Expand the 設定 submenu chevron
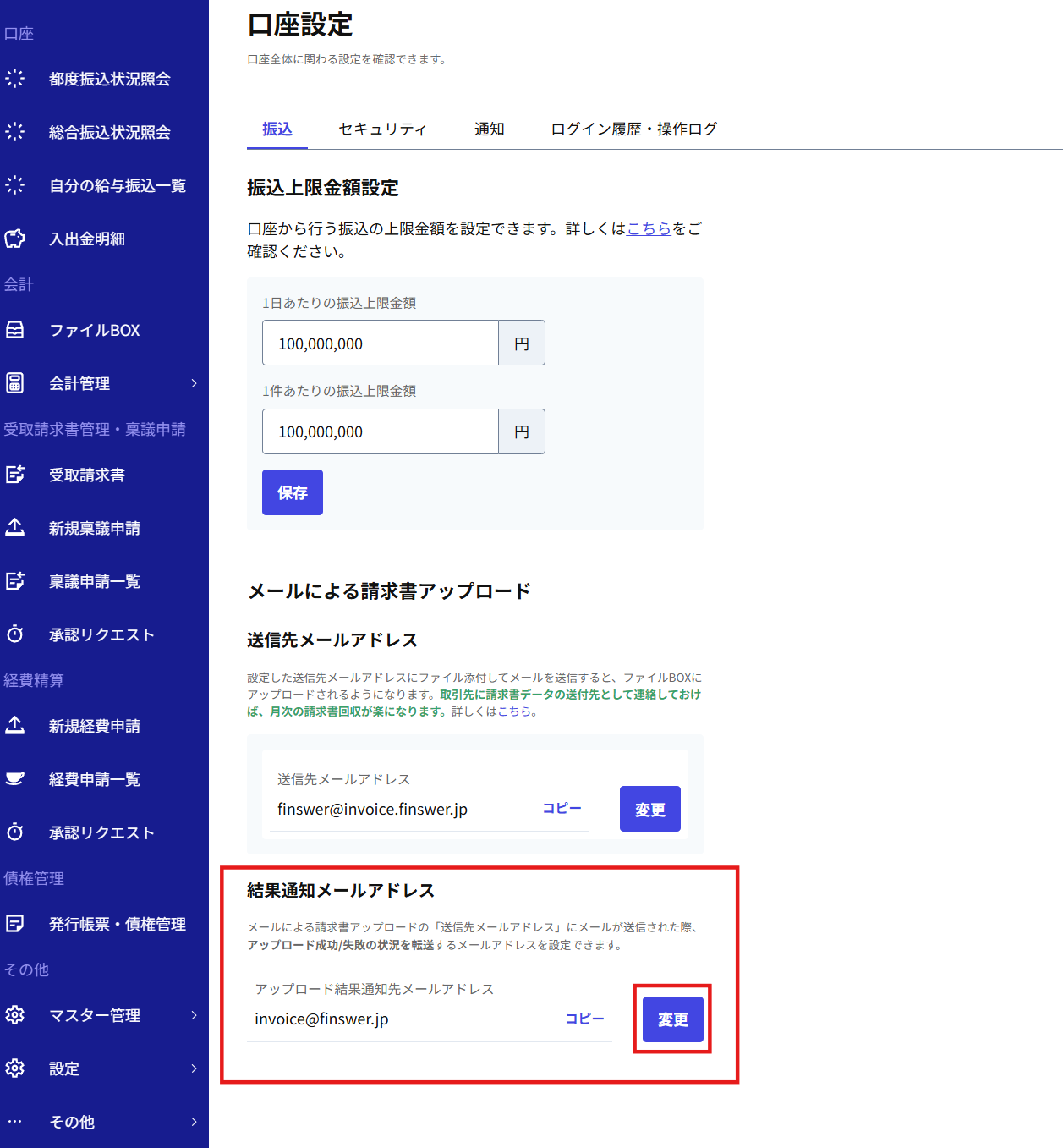The width and height of the screenshot is (1063, 1148). coord(194,1068)
